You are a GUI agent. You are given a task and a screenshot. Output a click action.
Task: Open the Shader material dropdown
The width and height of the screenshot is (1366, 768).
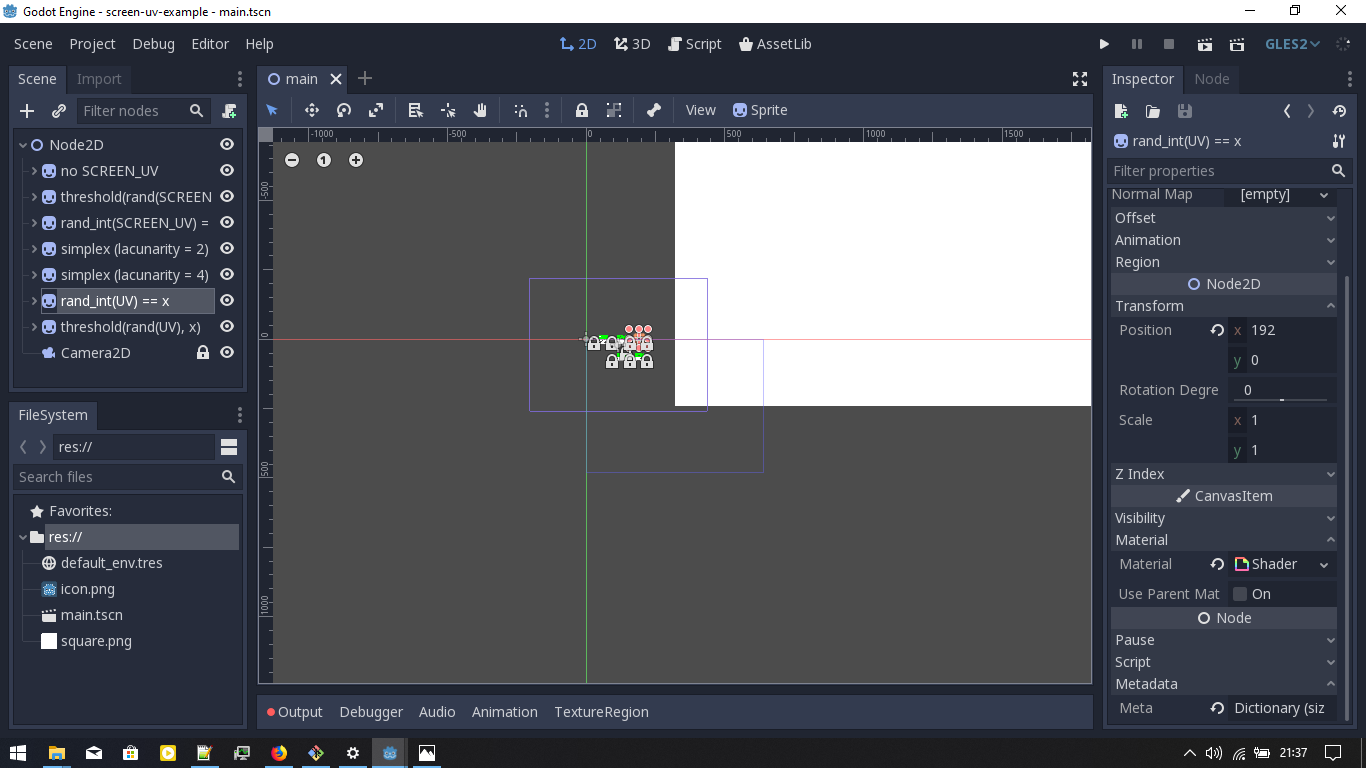(1322, 564)
